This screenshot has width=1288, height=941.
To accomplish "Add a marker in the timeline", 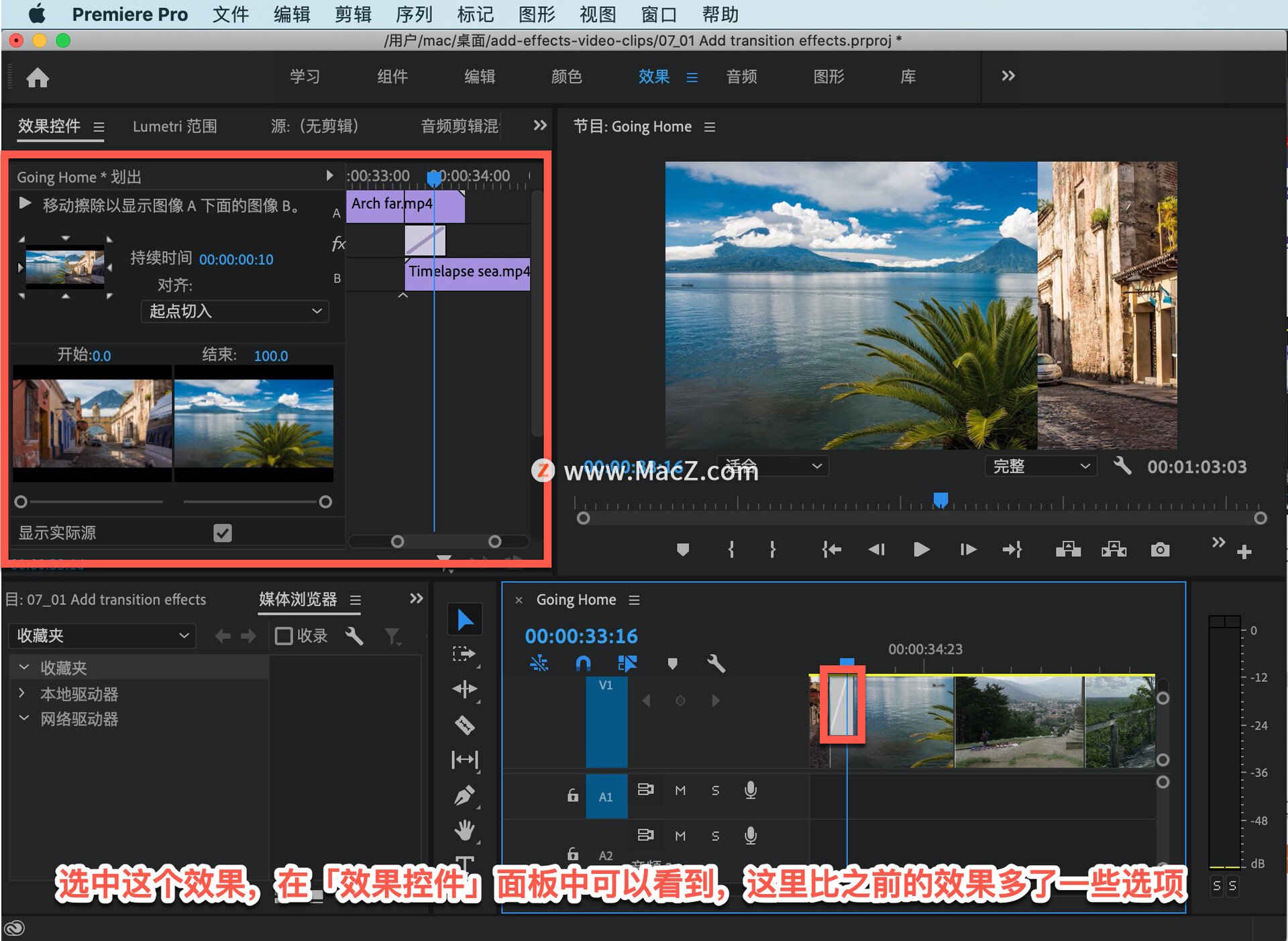I will 672,664.
